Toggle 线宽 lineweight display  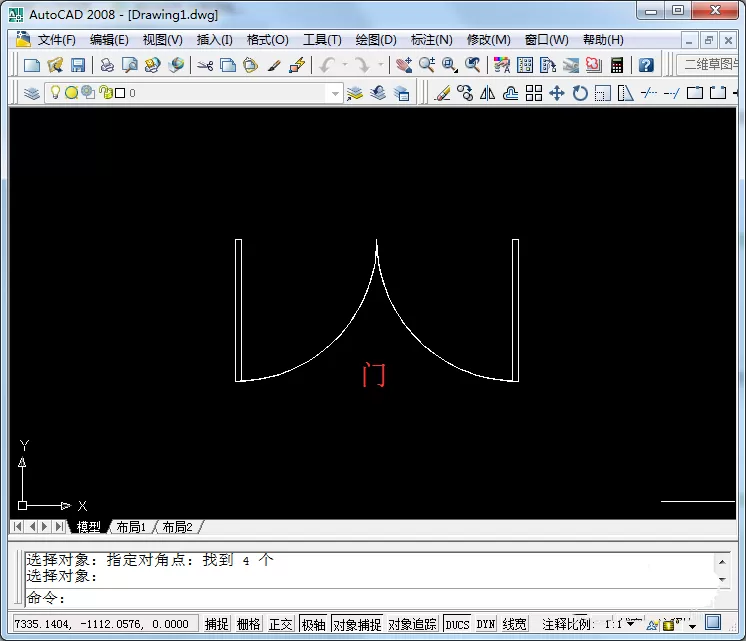pyautogui.click(x=514, y=624)
